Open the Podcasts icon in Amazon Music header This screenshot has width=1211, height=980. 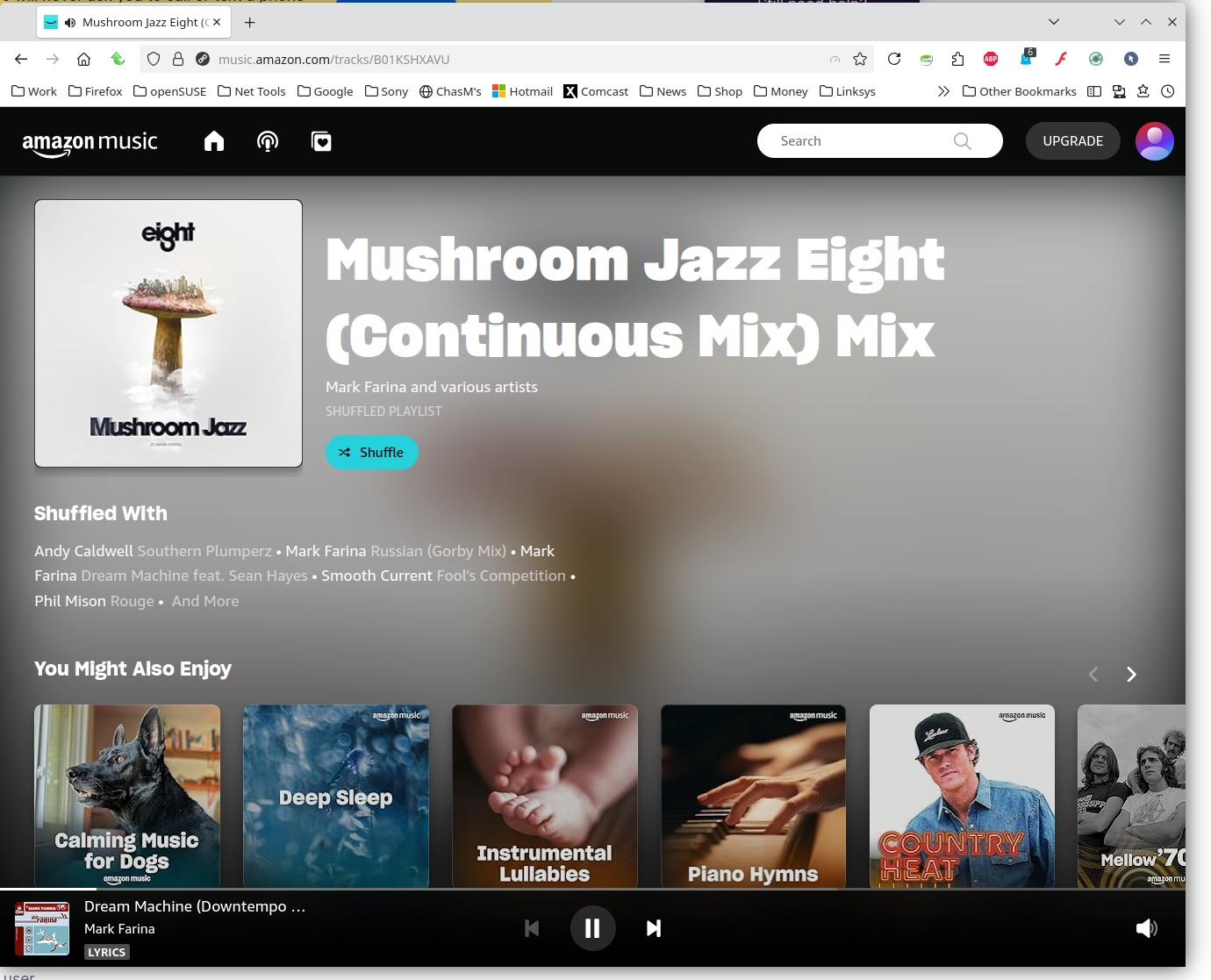pos(268,141)
